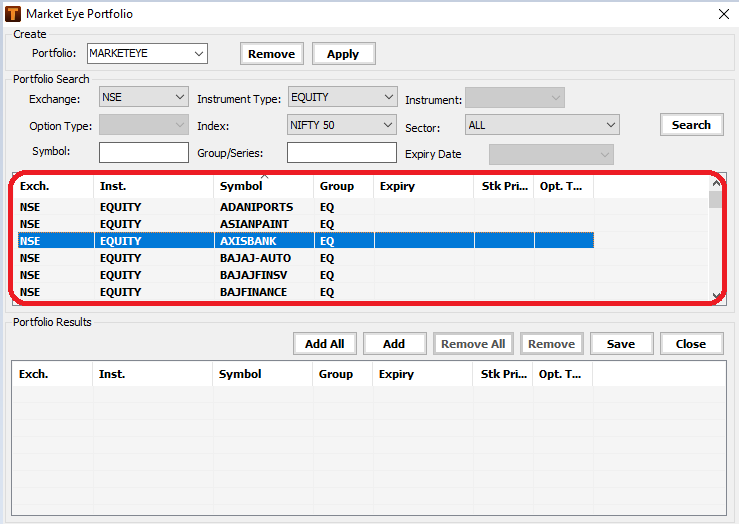Click the Search button

click(691, 125)
